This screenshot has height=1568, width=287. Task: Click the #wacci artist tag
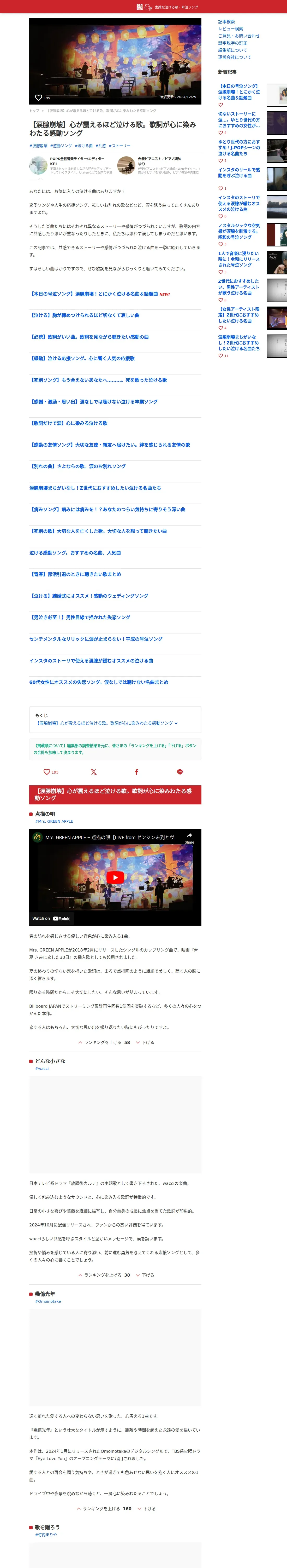click(x=42, y=1069)
